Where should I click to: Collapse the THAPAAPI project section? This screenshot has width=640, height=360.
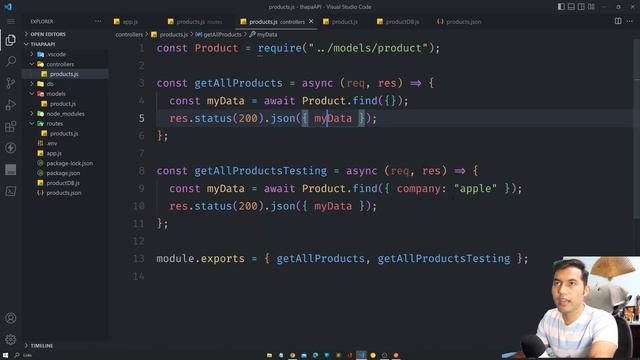[x=42, y=44]
